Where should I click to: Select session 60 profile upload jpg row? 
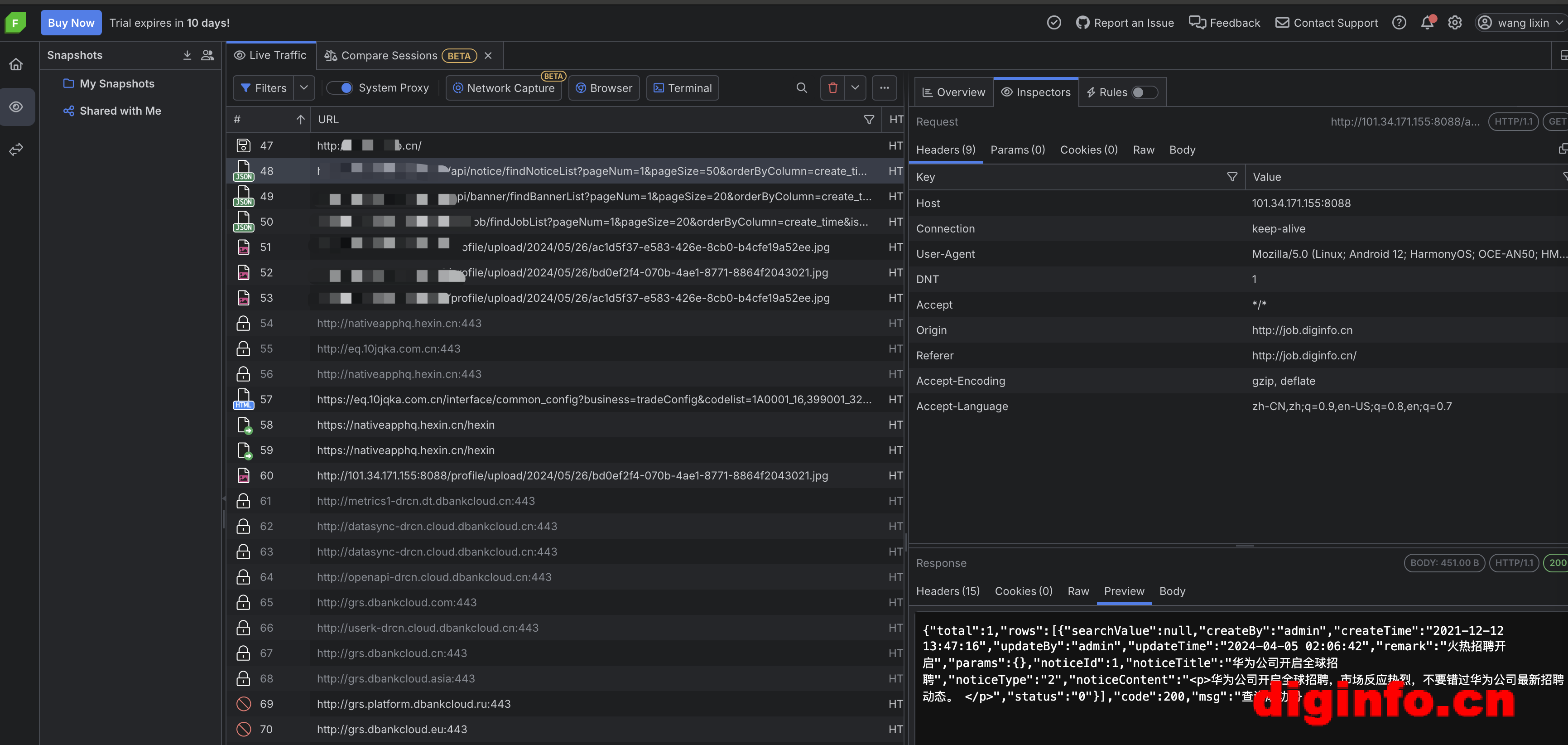point(565,476)
